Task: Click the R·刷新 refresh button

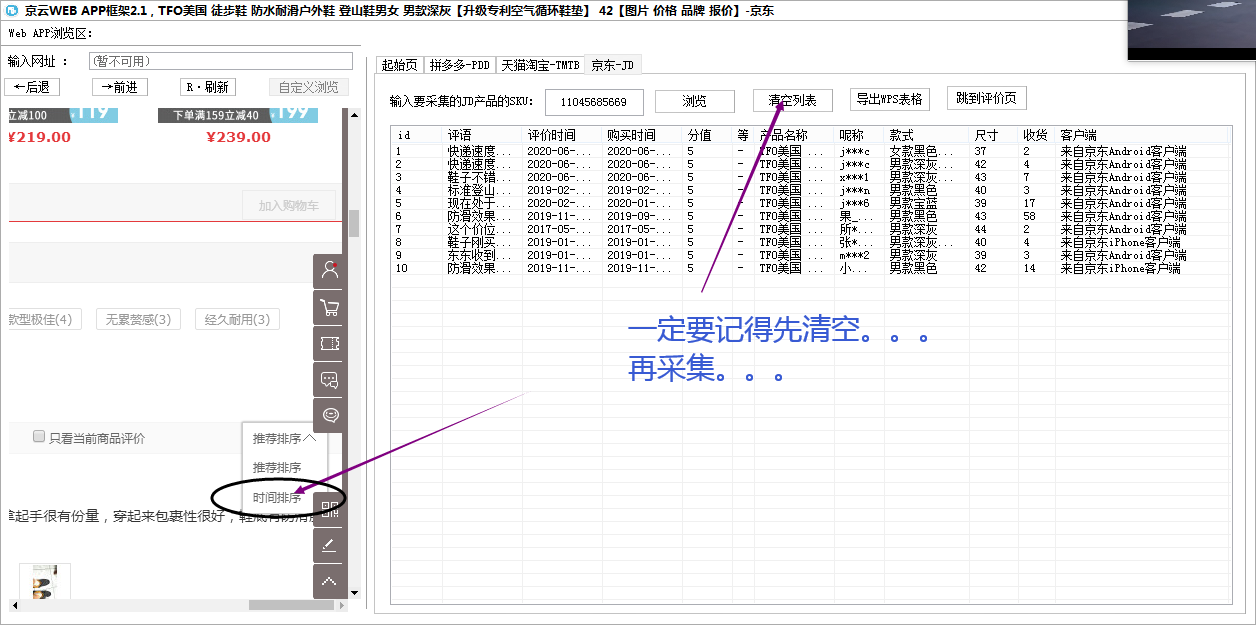Action: [209, 87]
